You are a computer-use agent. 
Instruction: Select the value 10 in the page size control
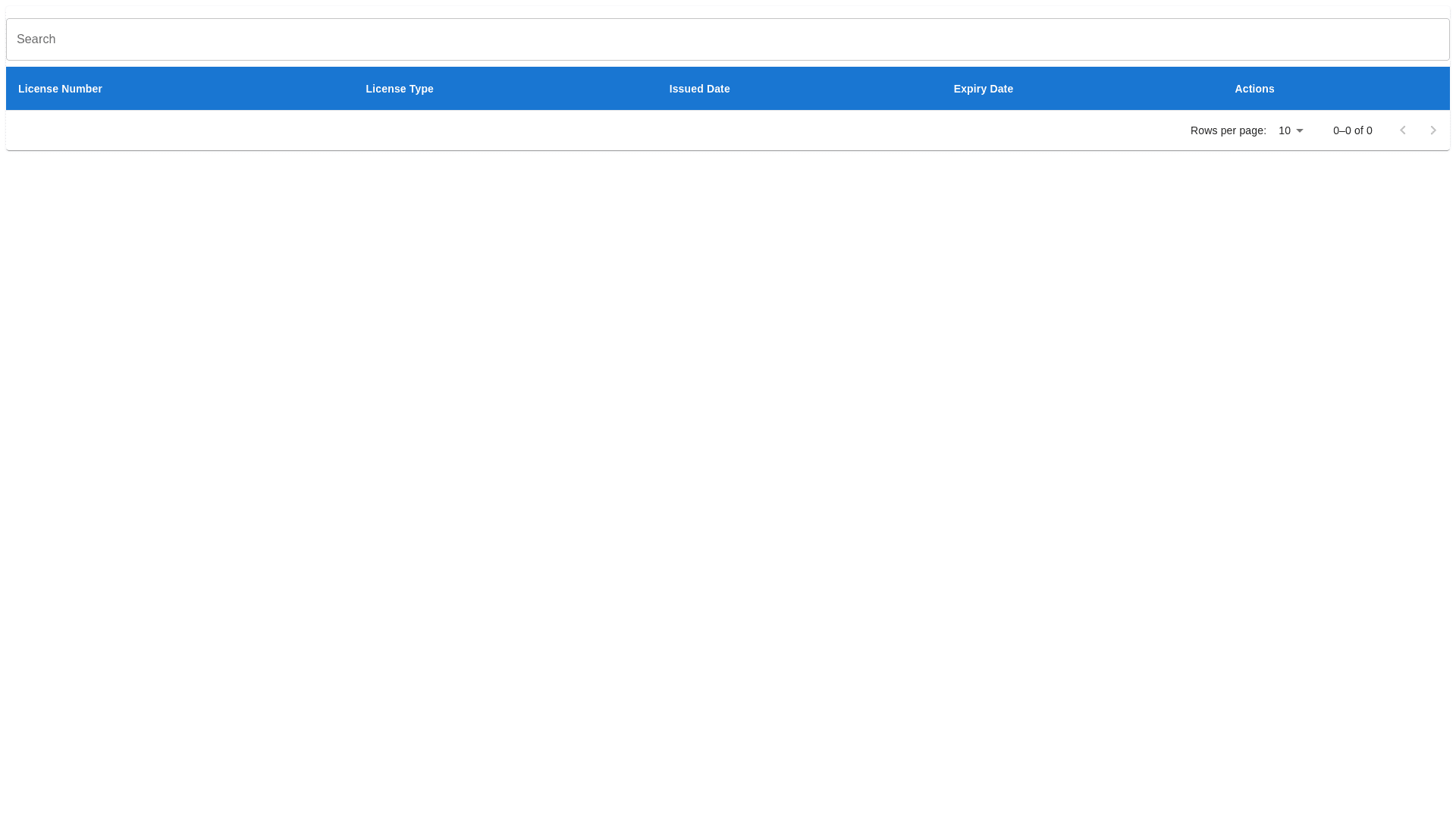(x=1285, y=130)
